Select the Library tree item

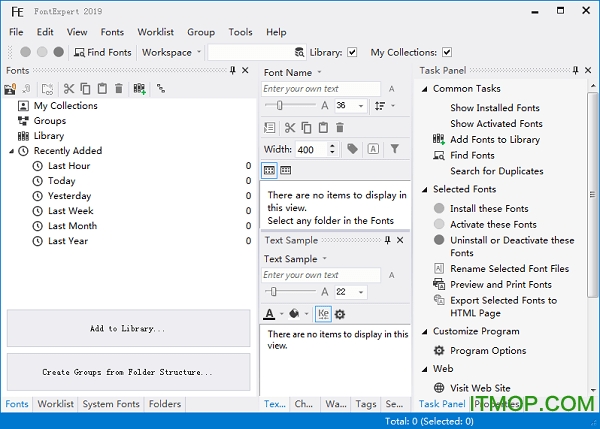[49, 136]
